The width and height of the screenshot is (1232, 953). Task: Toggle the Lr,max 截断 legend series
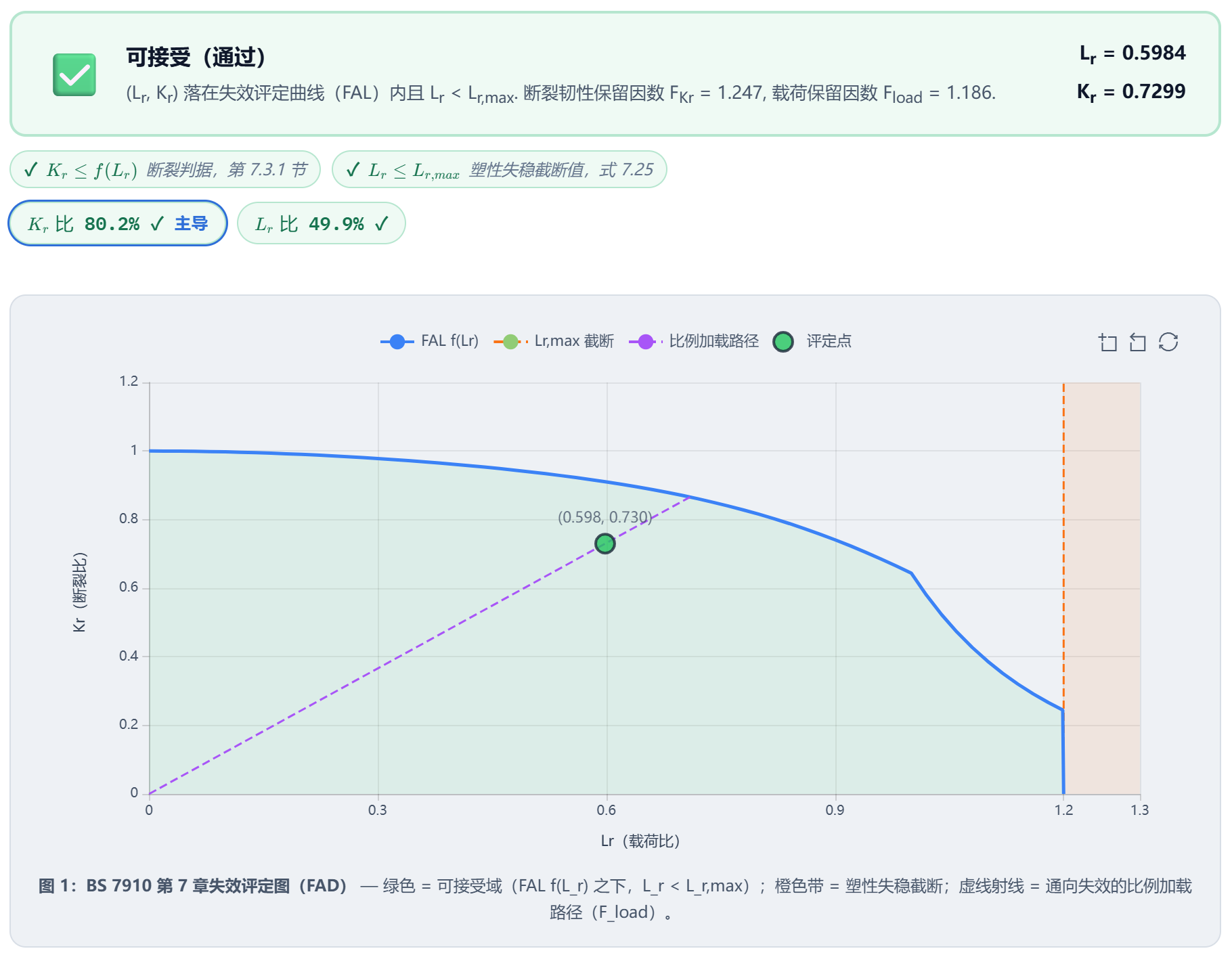tap(554, 341)
